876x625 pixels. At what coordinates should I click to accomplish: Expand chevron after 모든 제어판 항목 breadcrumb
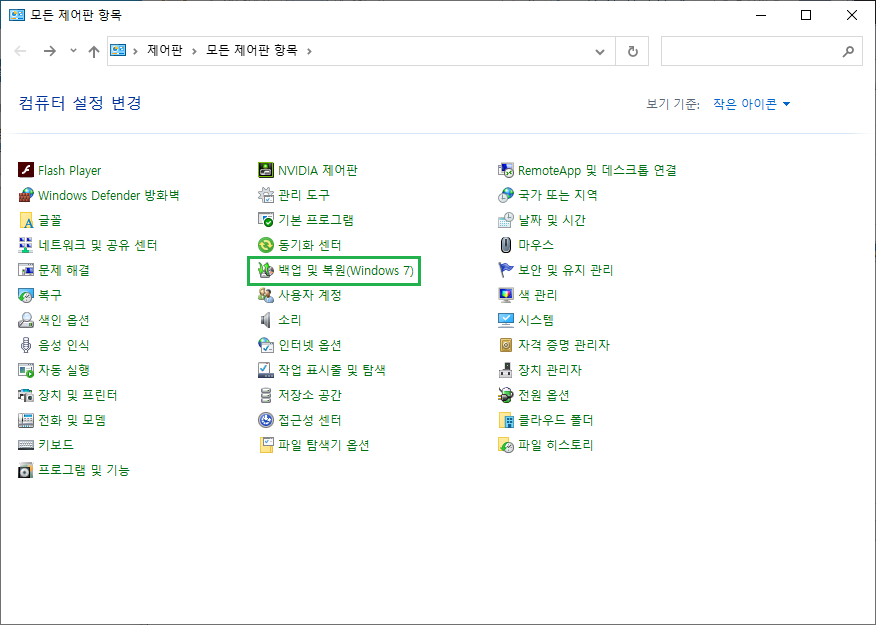point(309,51)
